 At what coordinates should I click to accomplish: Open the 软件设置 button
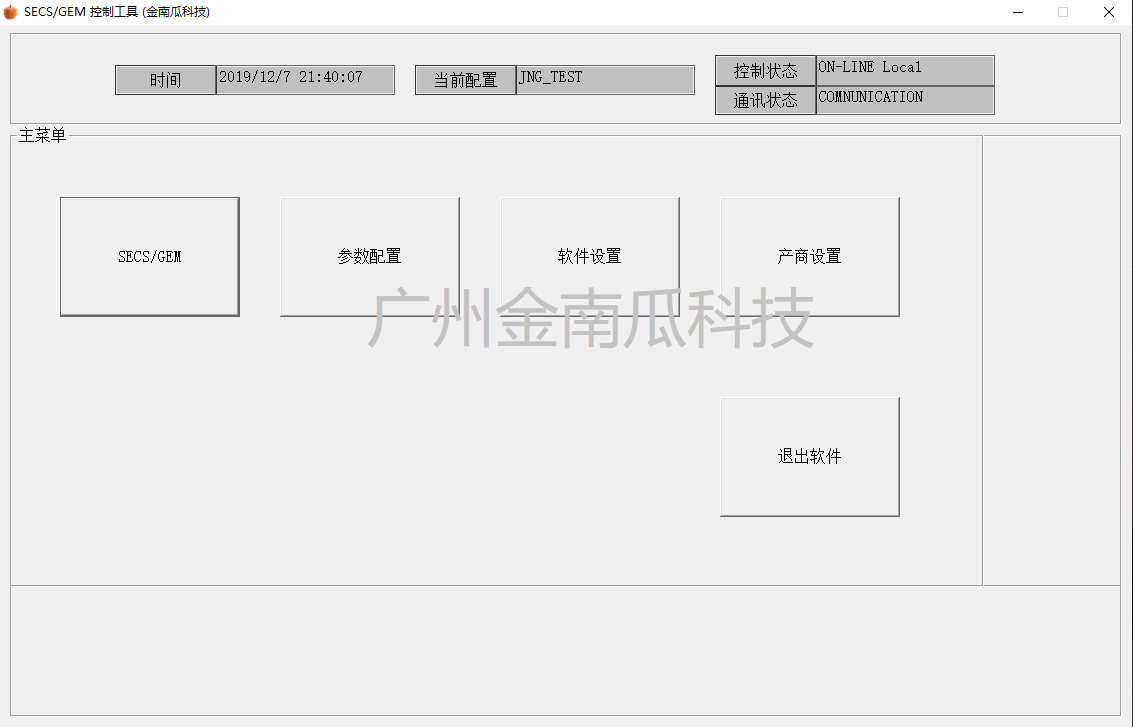(590, 257)
